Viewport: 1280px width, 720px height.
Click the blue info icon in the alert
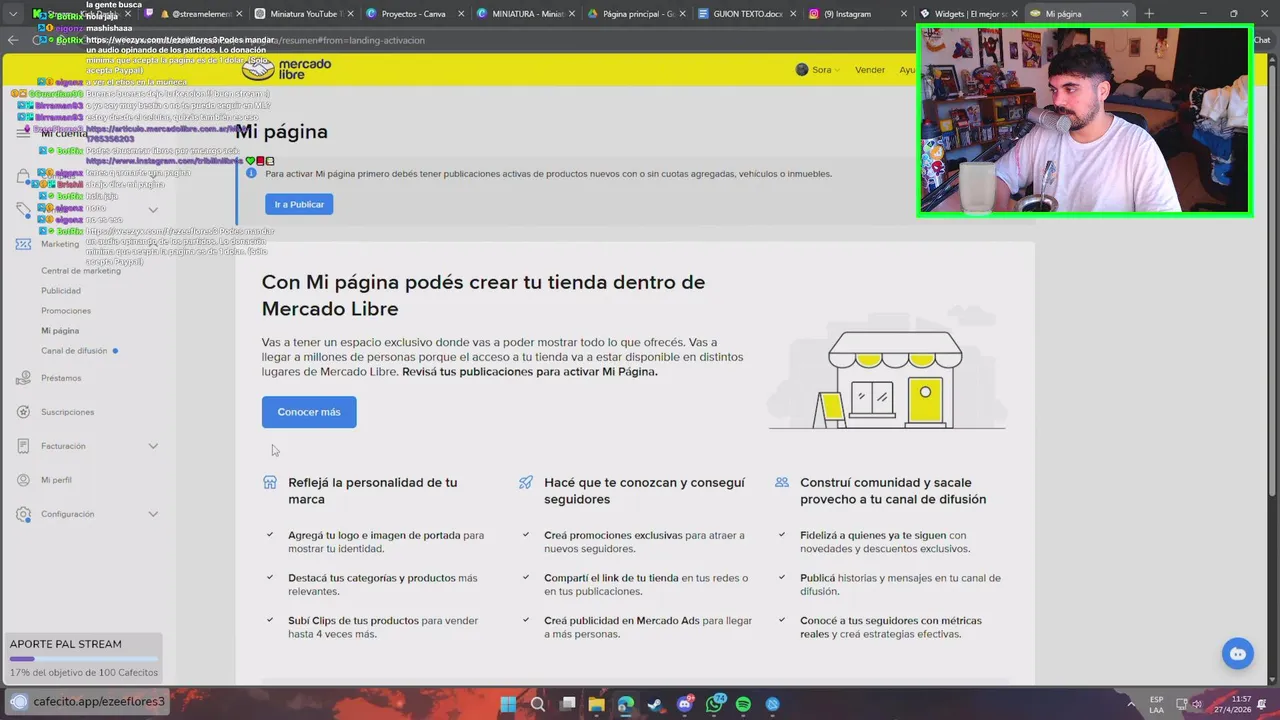pyautogui.click(x=252, y=173)
